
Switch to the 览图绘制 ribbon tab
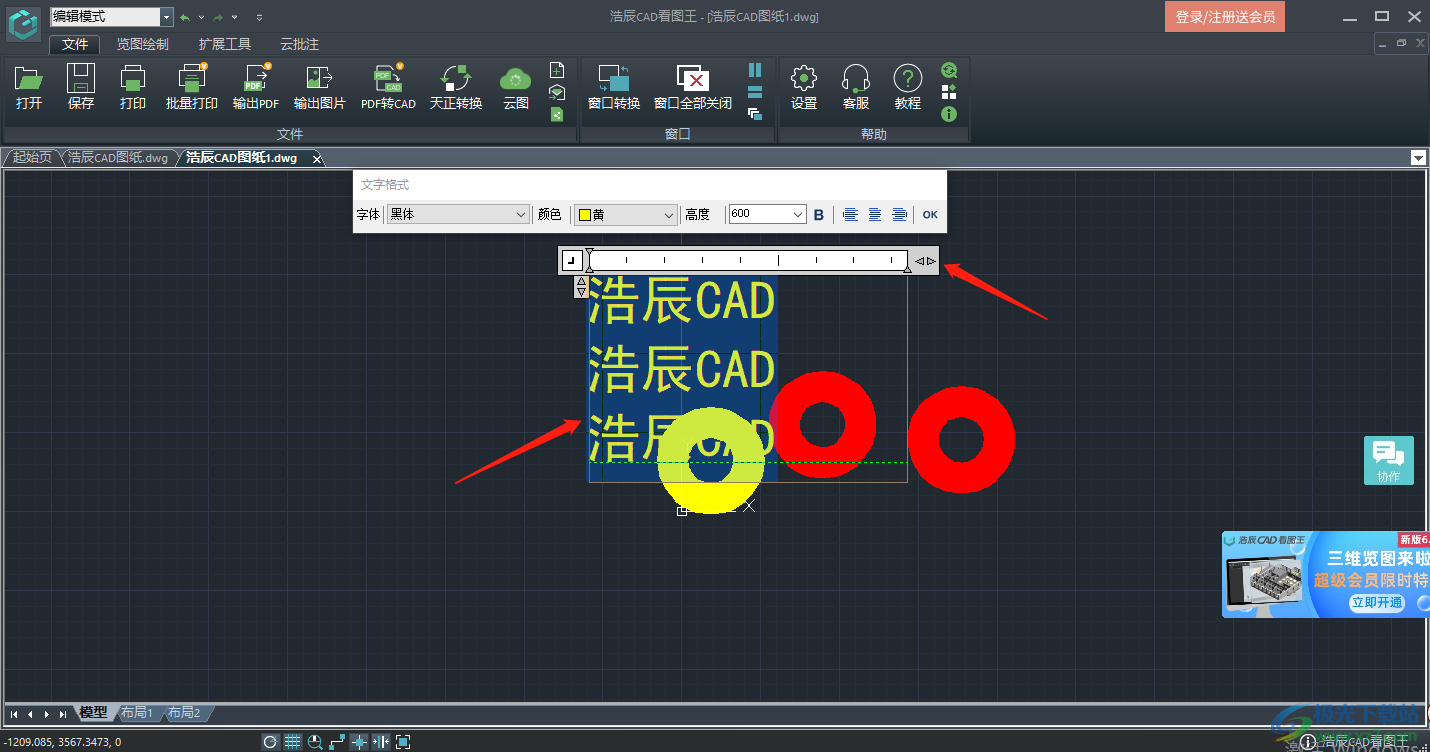[142, 44]
